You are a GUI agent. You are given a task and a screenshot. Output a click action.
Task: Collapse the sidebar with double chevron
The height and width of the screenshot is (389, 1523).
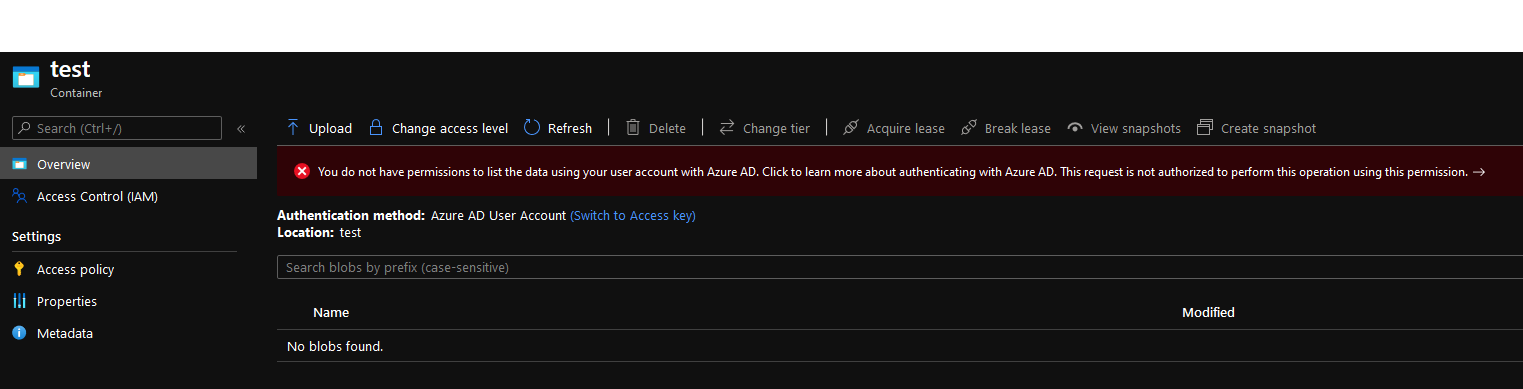tap(241, 128)
